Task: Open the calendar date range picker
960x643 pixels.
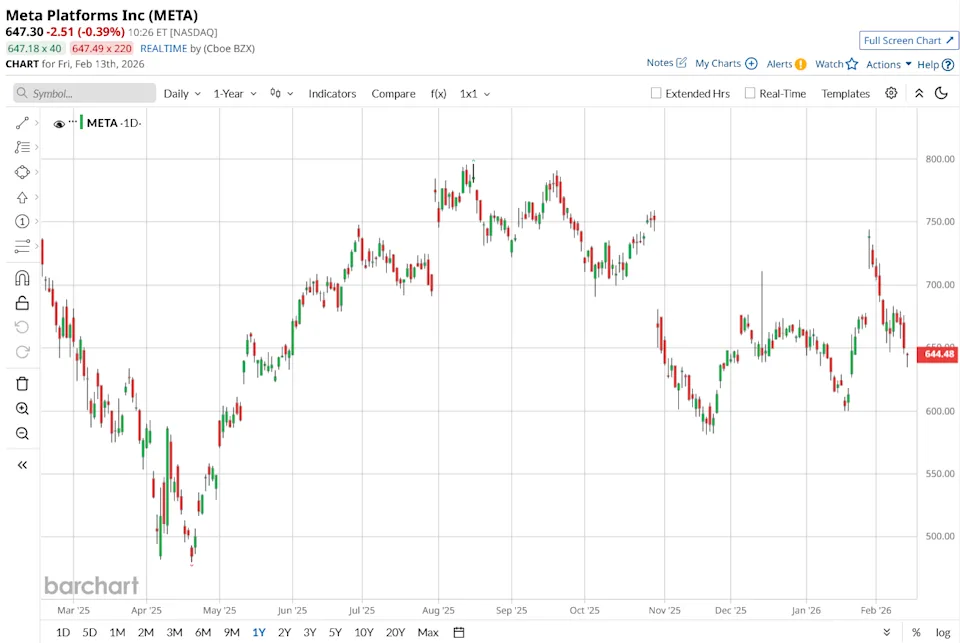Action: pyautogui.click(x=459, y=632)
